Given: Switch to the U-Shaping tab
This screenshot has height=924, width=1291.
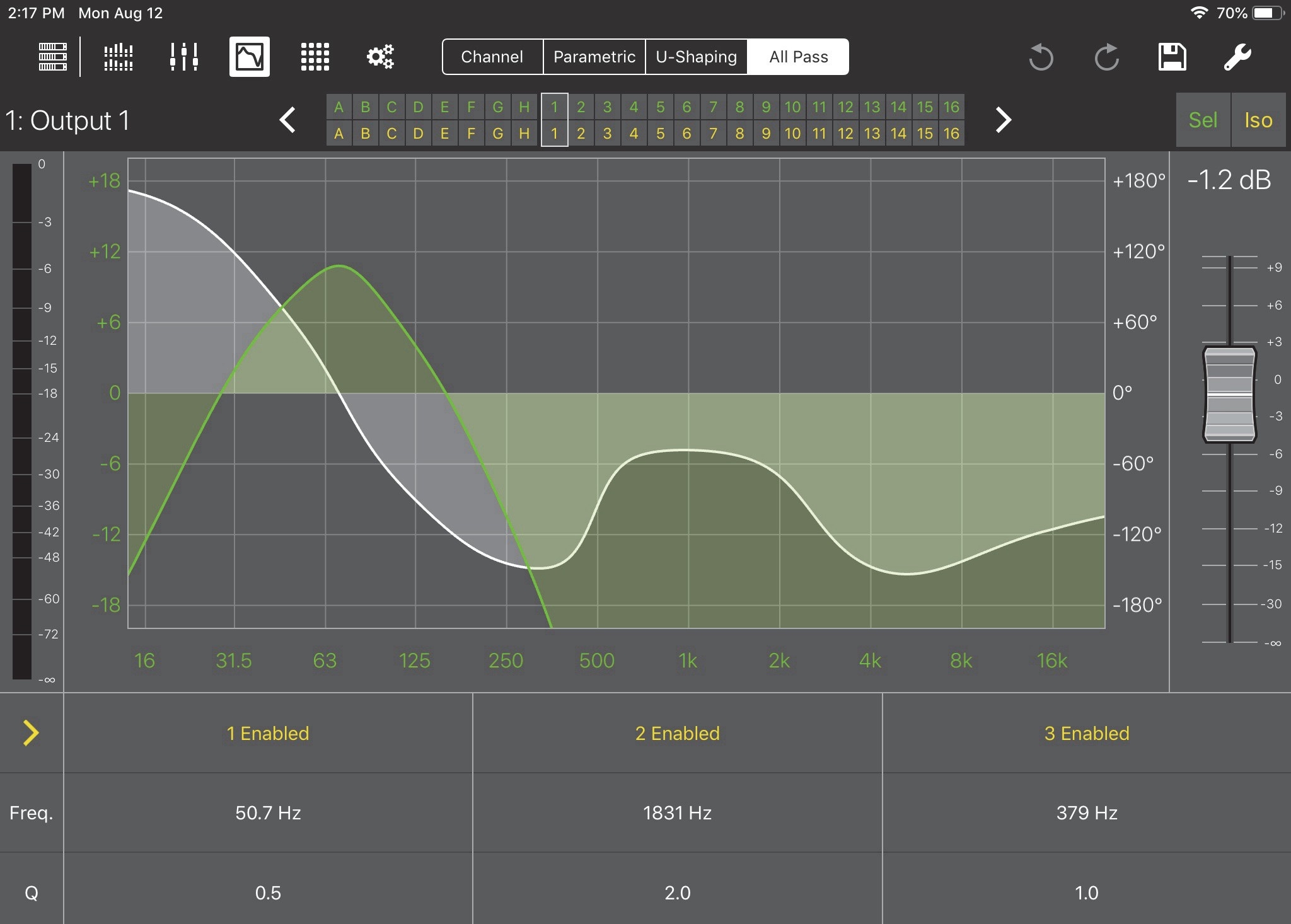Looking at the screenshot, I should click(696, 57).
